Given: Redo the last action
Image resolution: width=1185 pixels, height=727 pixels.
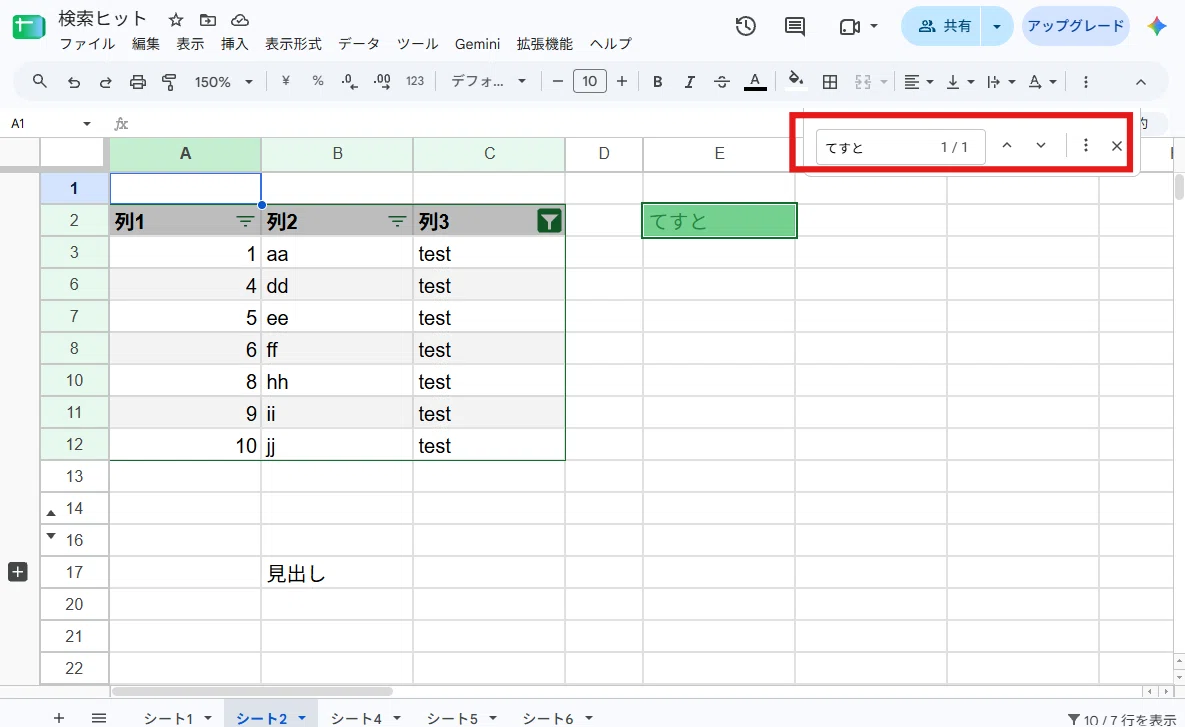Looking at the screenshot, I should (106, 82).
